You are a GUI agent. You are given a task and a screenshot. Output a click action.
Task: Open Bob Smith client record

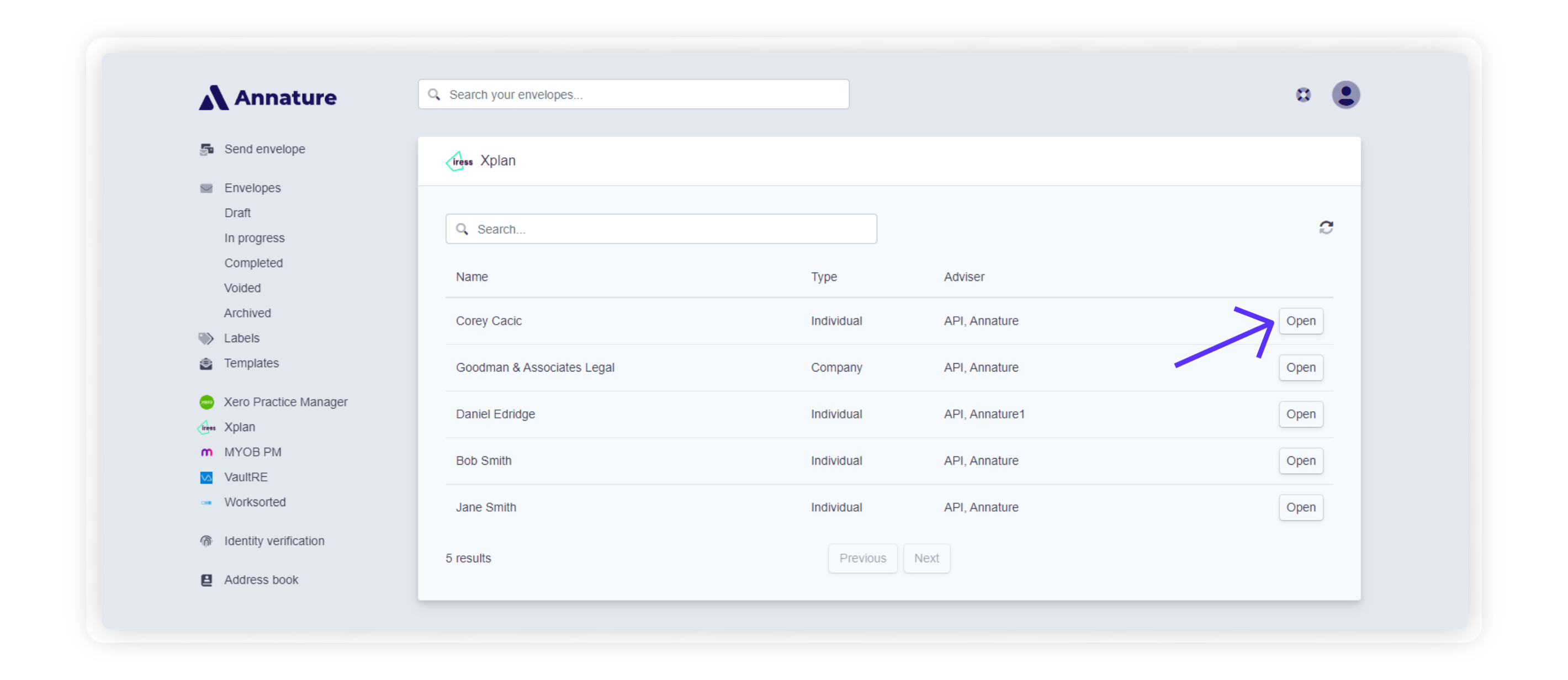point(1301,461)
